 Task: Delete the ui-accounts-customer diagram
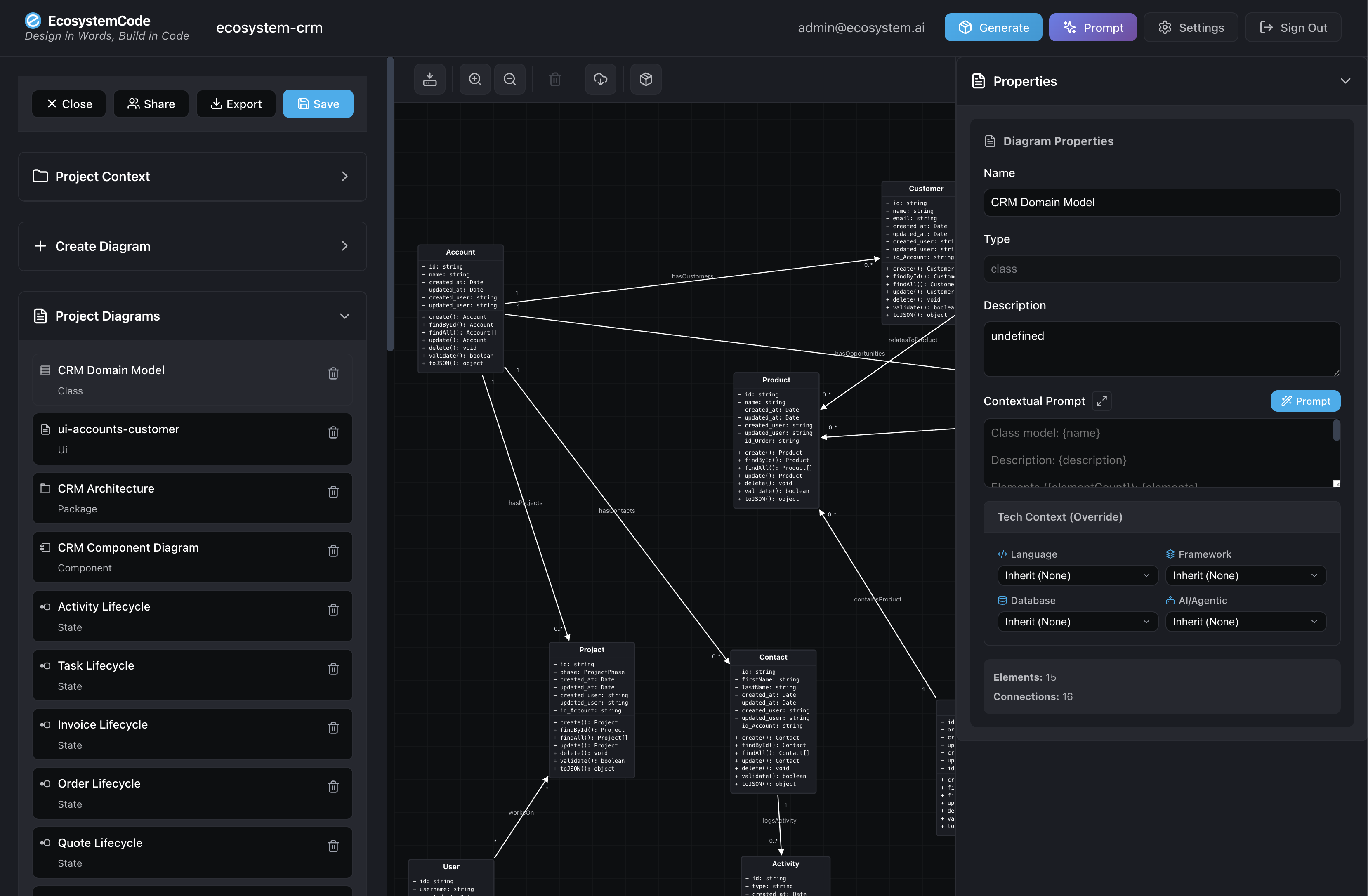tap(333, 432)
